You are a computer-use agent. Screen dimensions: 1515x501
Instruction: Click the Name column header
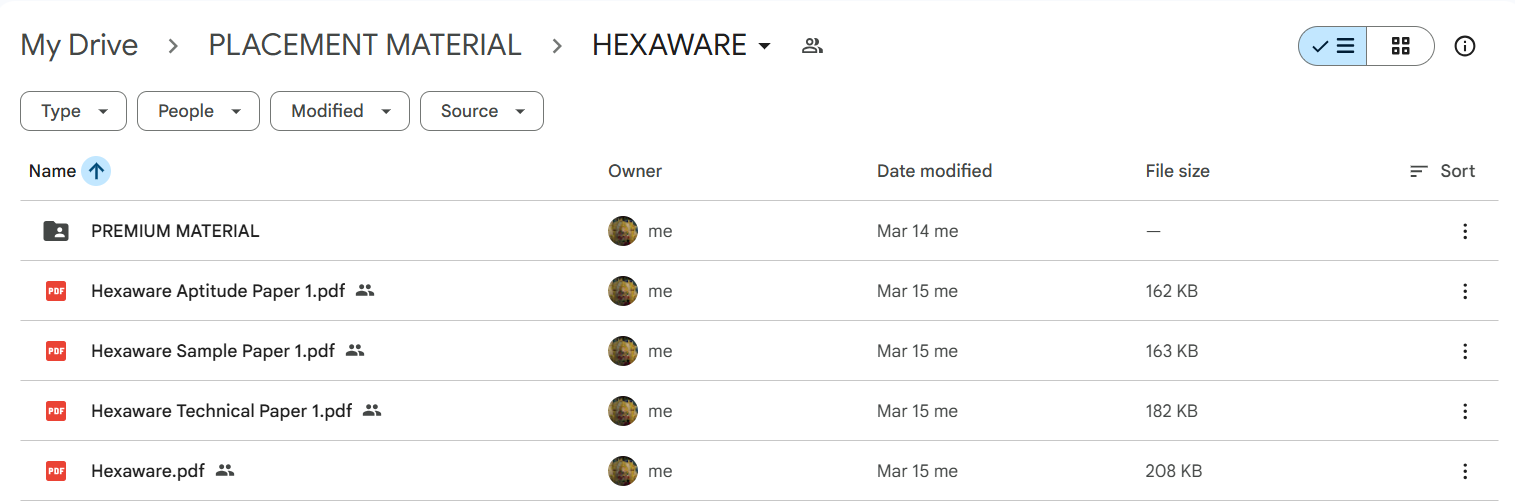(x=52, y=171)
